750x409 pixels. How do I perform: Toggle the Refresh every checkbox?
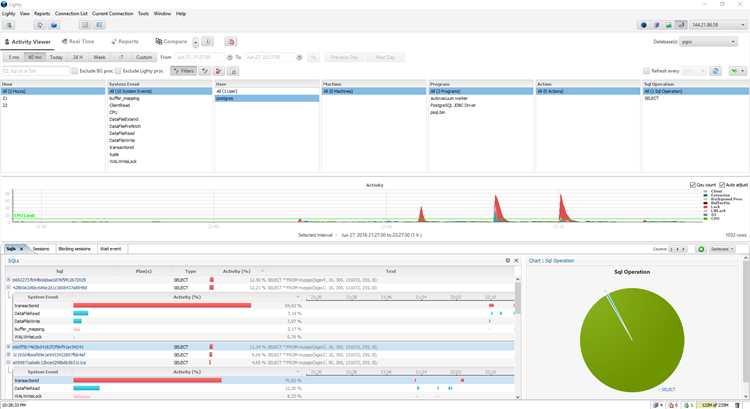click(x=647, y=71)
